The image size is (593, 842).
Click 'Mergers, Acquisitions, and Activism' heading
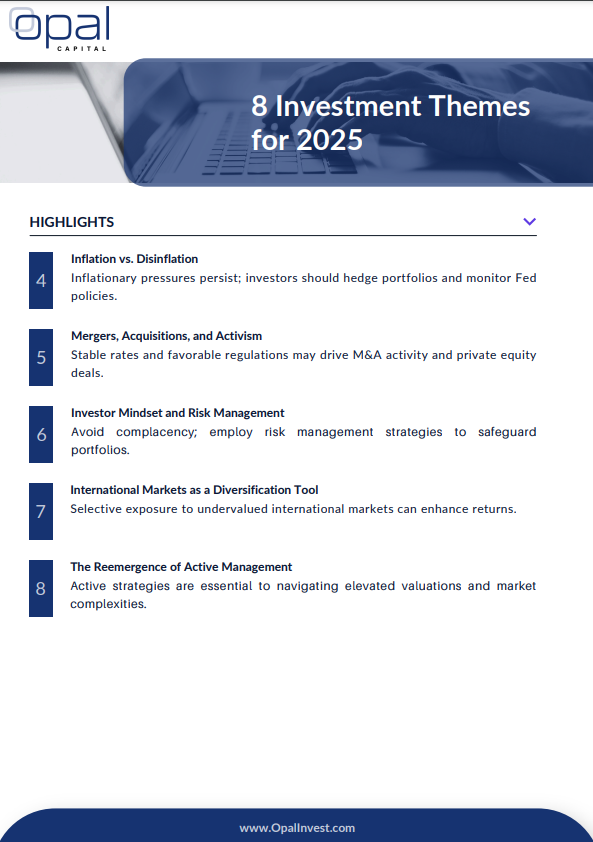pos(167,336)
